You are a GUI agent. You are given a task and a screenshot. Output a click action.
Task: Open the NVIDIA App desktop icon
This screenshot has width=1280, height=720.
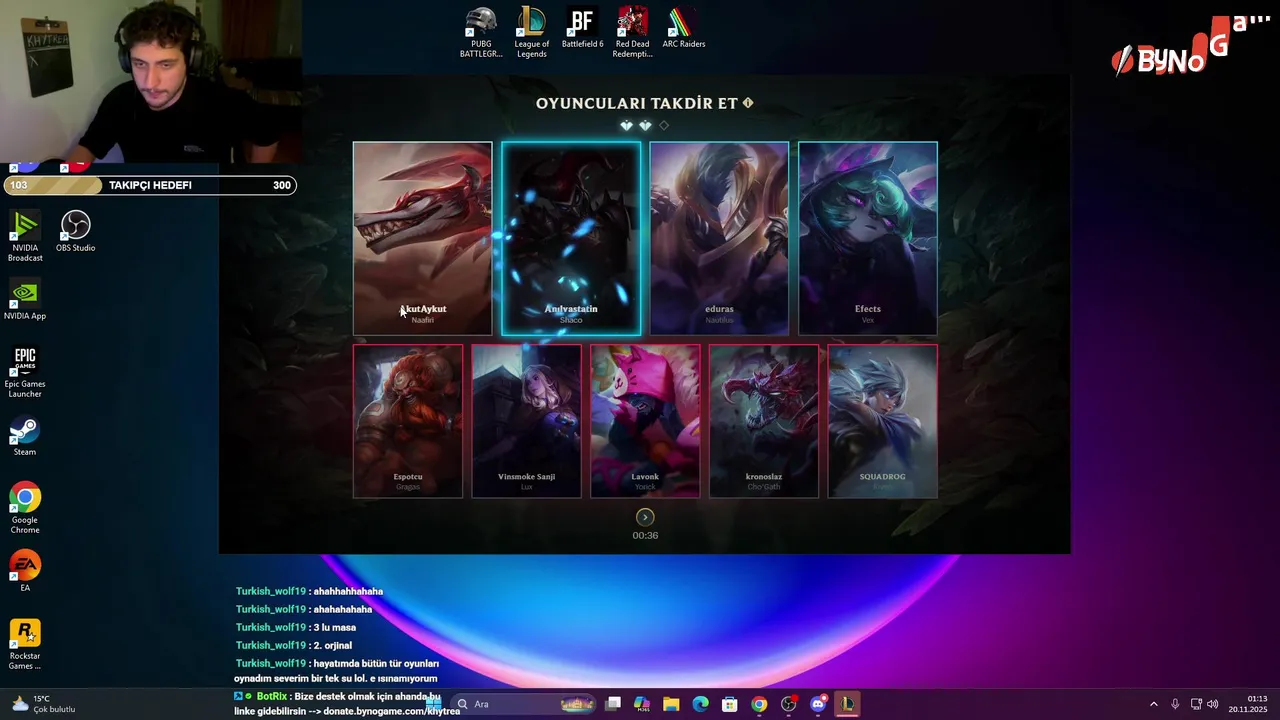coord(25,300)
